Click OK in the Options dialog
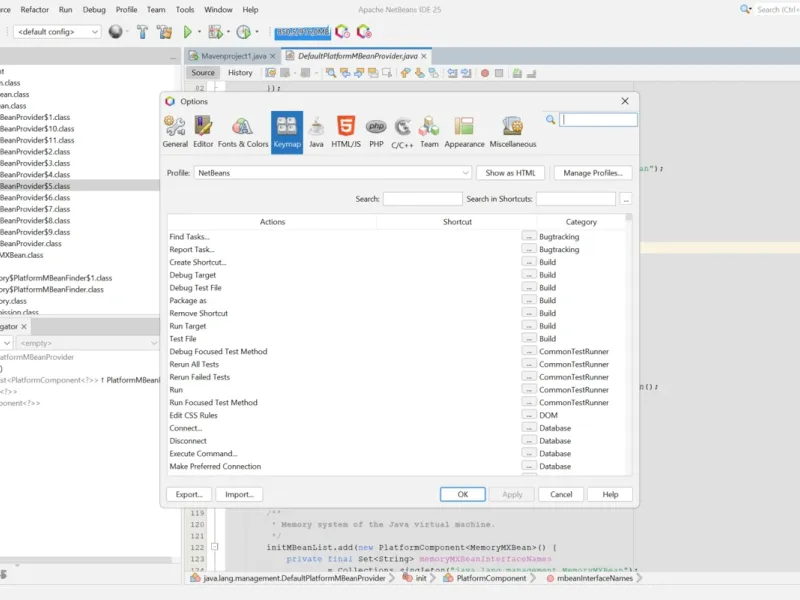Screen dimensions: 800x600 point(463,494)
